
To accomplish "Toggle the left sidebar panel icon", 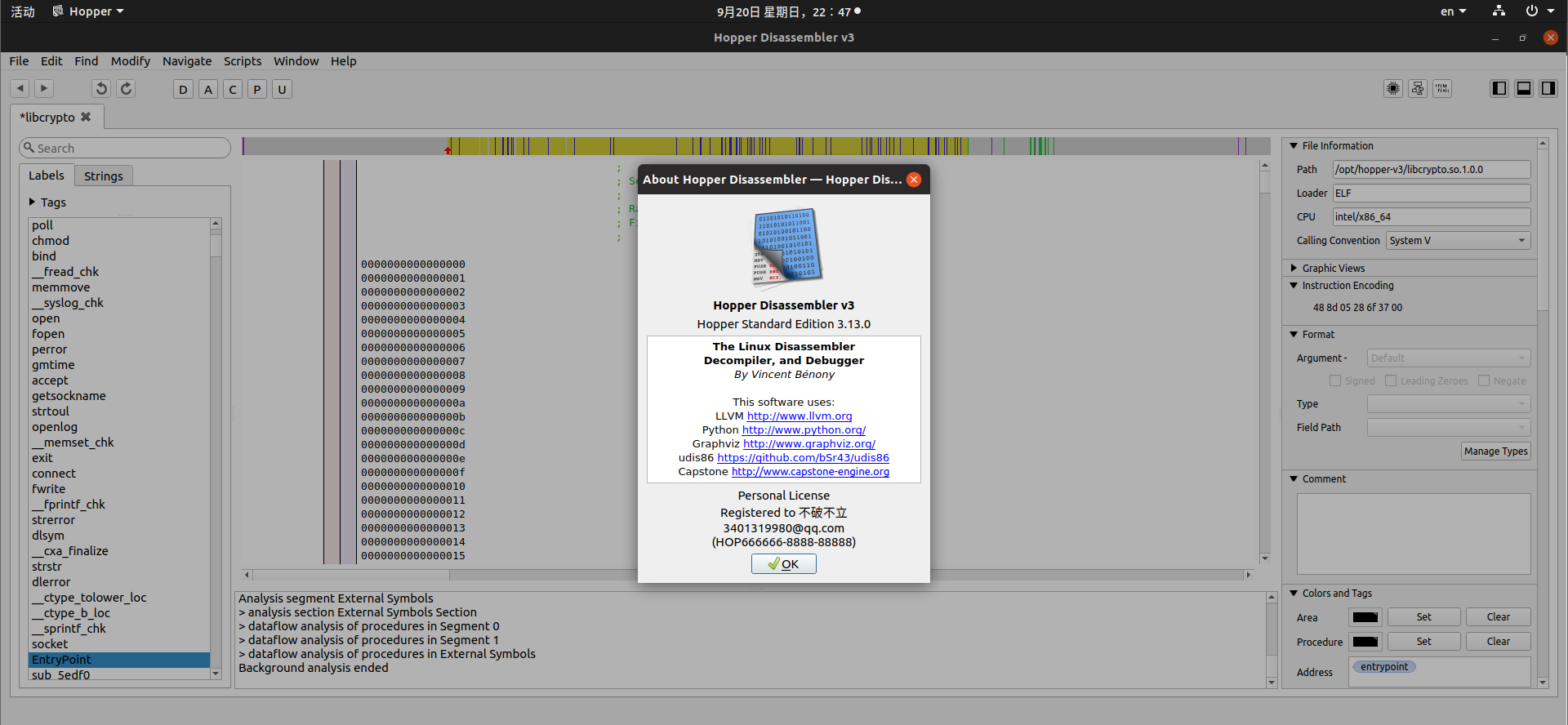I will point(1499,88).
